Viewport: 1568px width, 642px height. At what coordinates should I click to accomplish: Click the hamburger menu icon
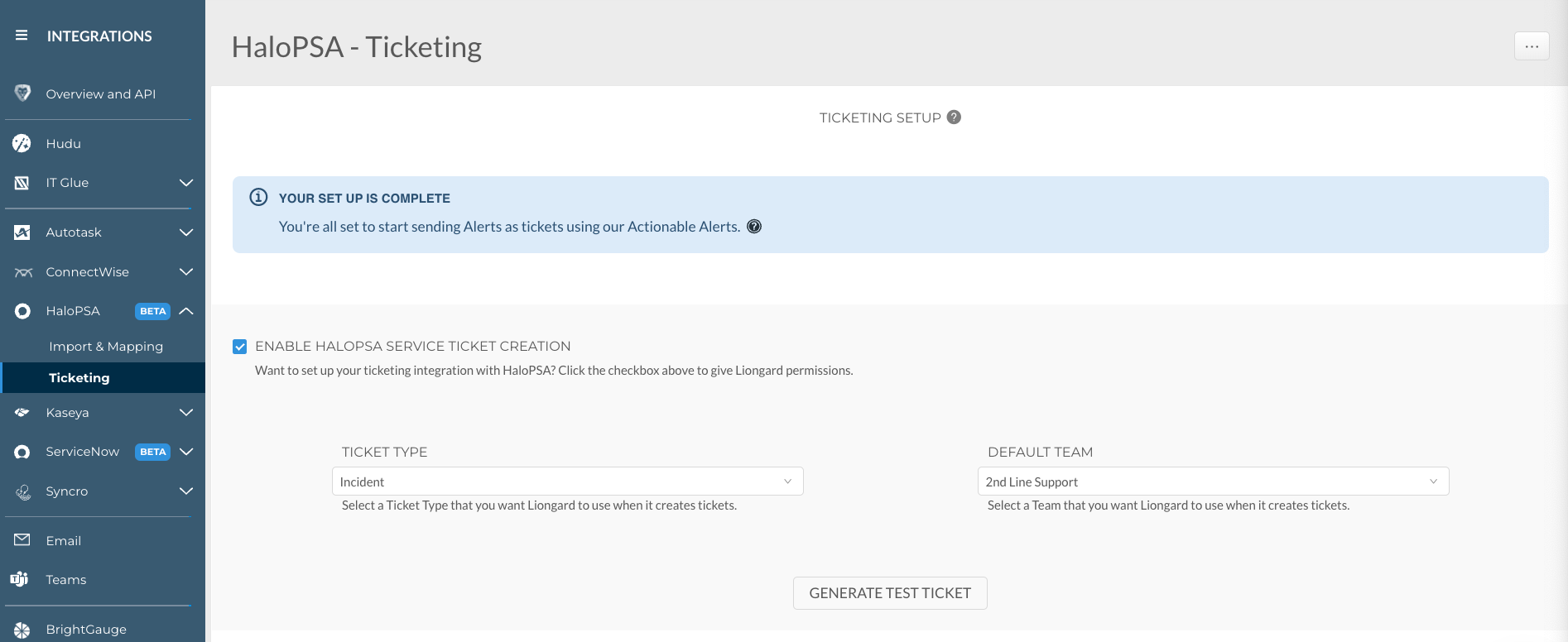point(22,36)
